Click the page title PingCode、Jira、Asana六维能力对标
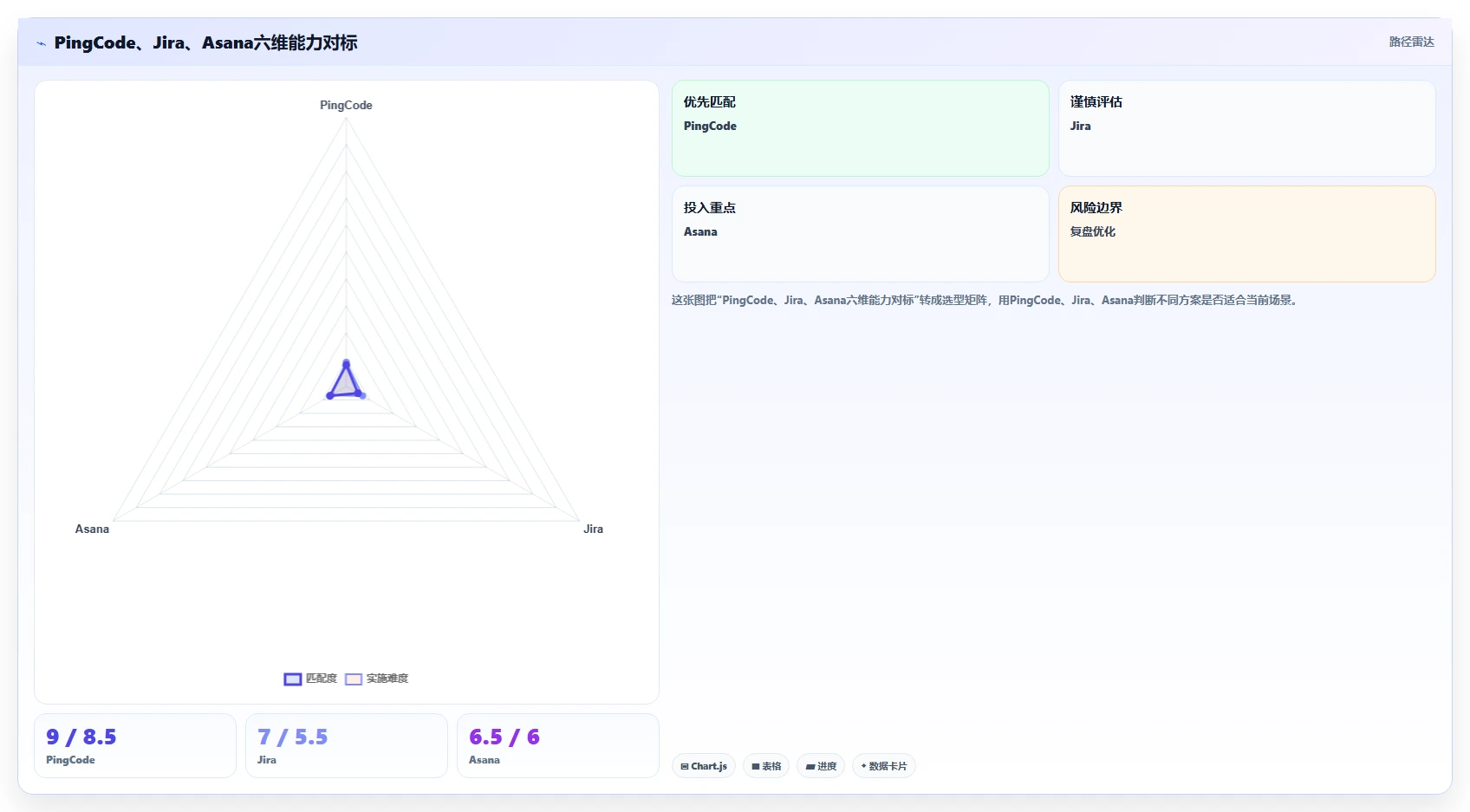 pyautogui.click(x=205, y=42)
